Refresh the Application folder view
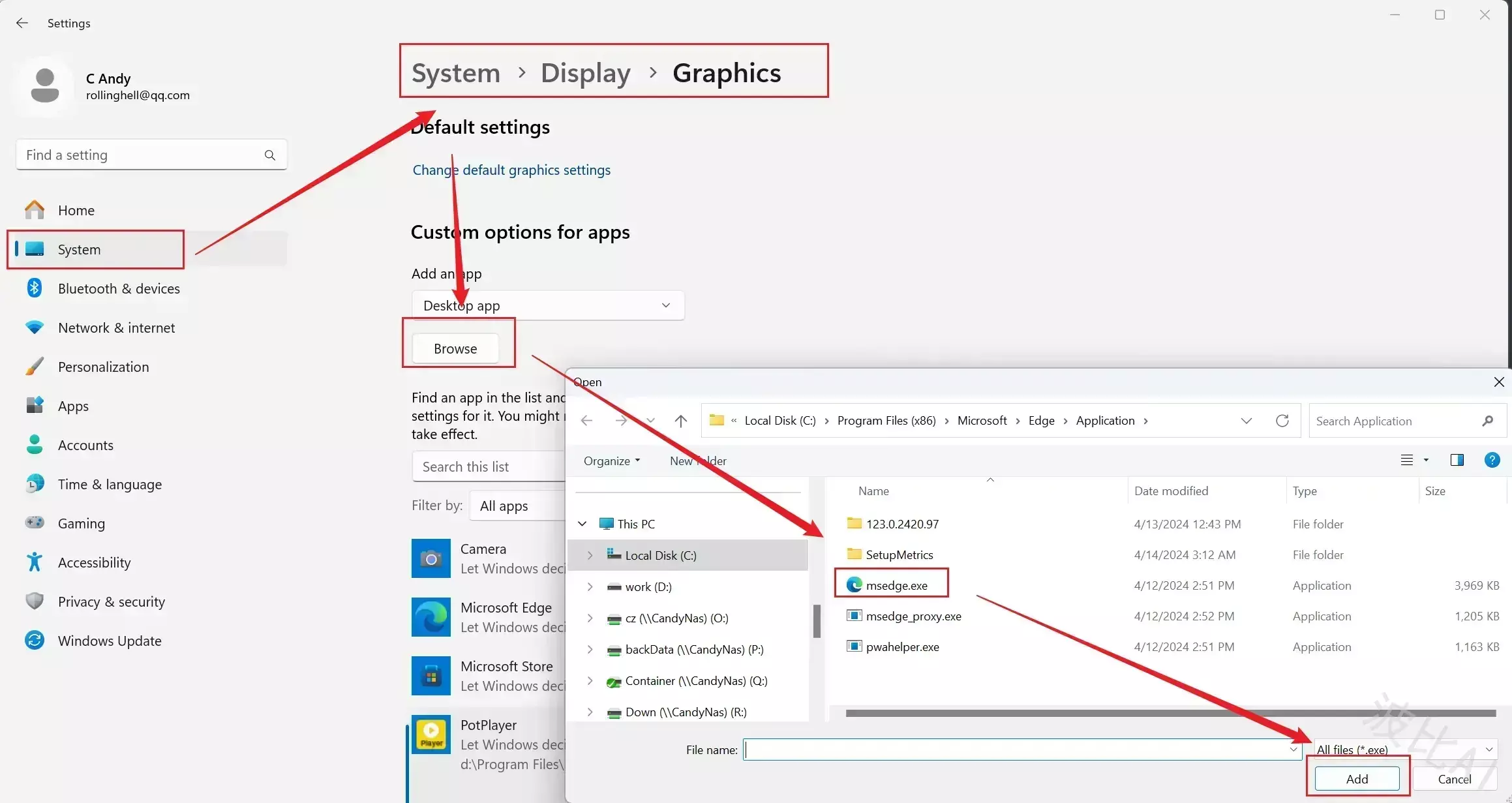This screenshot has height=803, width=1512. pos(1282,421)
